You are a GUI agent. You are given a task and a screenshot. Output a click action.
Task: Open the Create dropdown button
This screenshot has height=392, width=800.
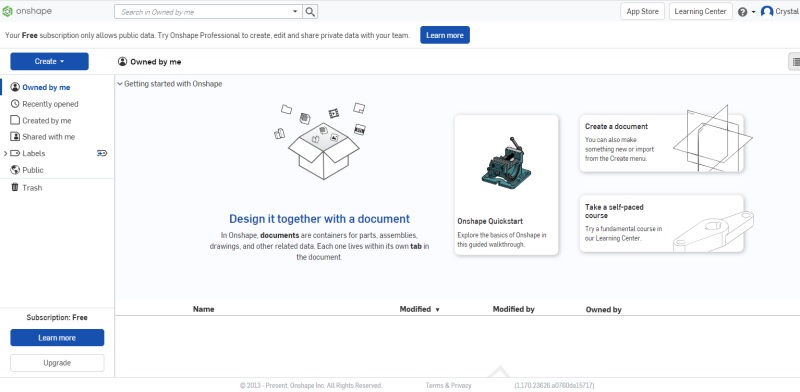(49, 61)
